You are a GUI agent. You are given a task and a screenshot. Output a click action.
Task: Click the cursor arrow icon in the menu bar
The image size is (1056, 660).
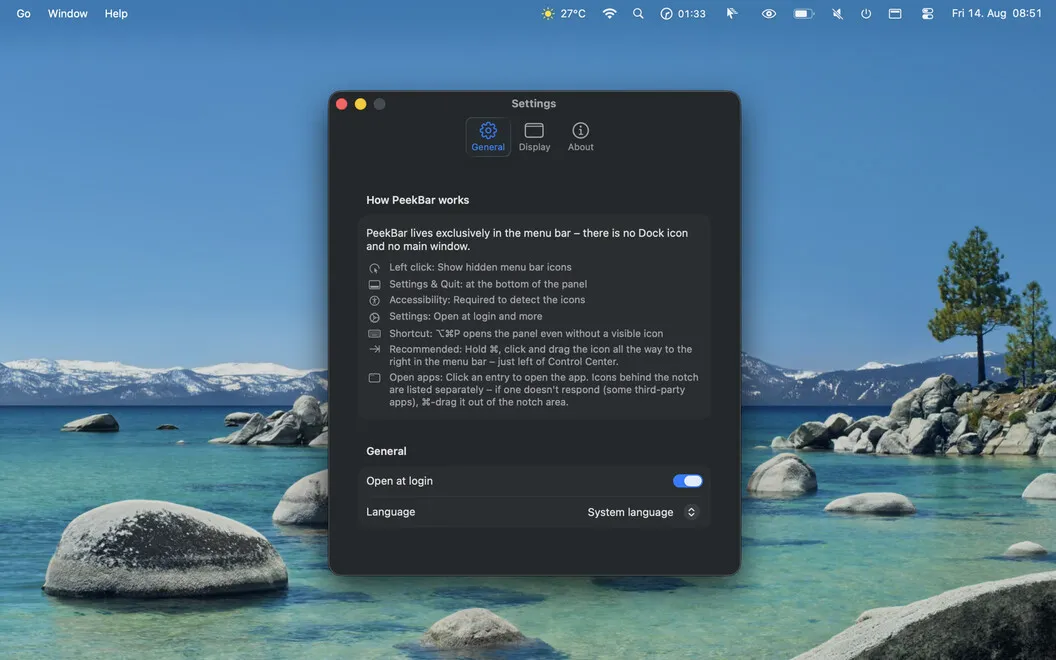(731, 13)
